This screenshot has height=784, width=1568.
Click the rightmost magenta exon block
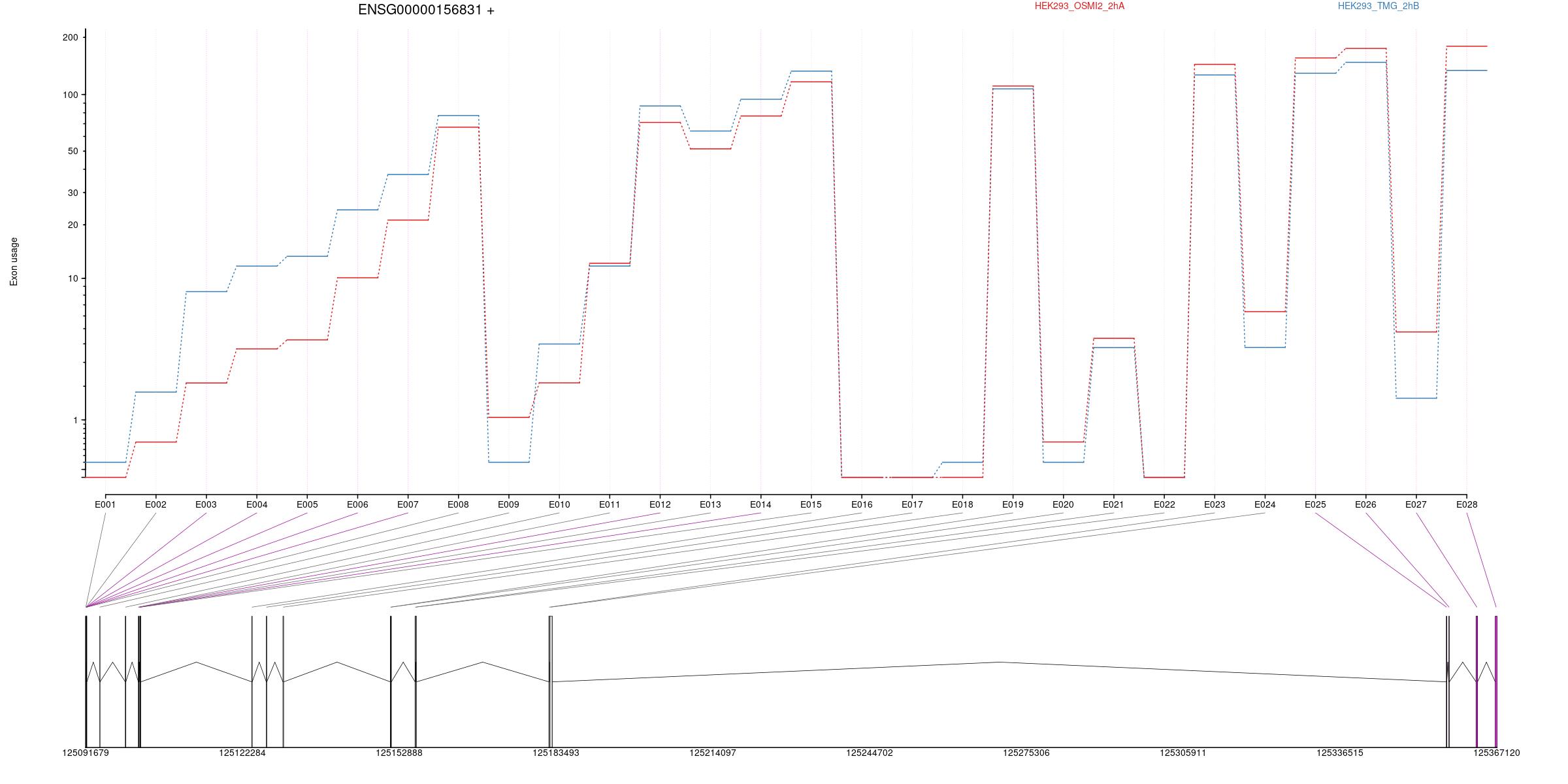1496,681
